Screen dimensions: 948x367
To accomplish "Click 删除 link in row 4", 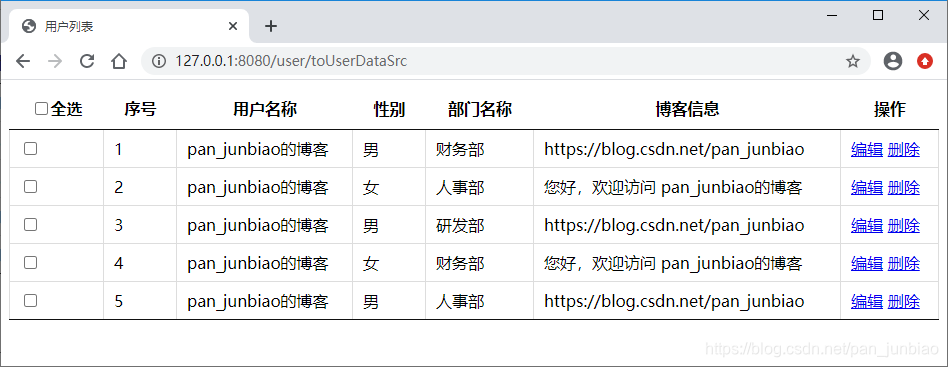I will pyautogui.click(x=904, y=264).
